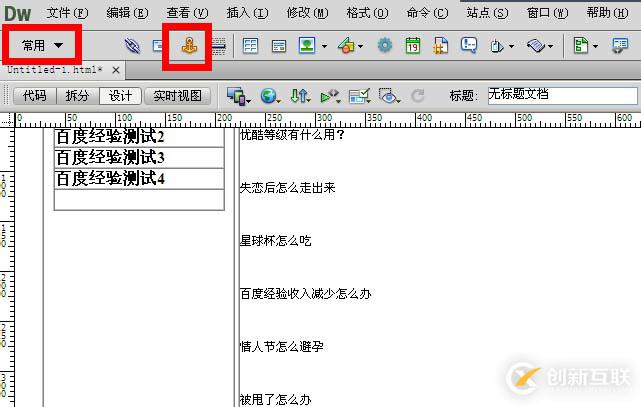Screen dimensions: 641x407
Task: Open the 修改(M) menu
Action: coord(307,13)
